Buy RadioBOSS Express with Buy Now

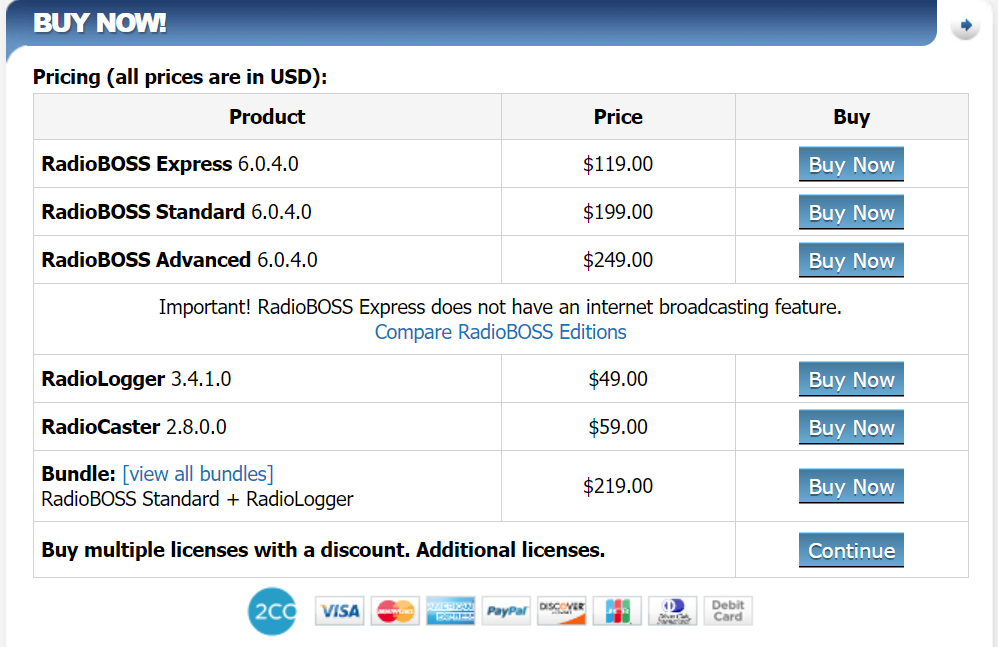pos(851,164)
